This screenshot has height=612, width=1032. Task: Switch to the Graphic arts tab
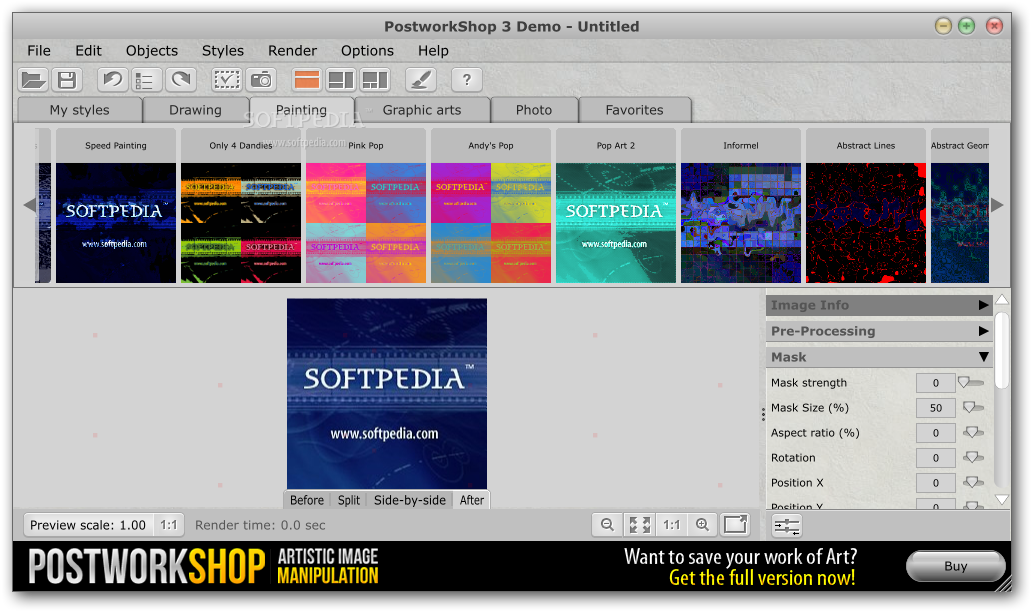tap(422, 110)
